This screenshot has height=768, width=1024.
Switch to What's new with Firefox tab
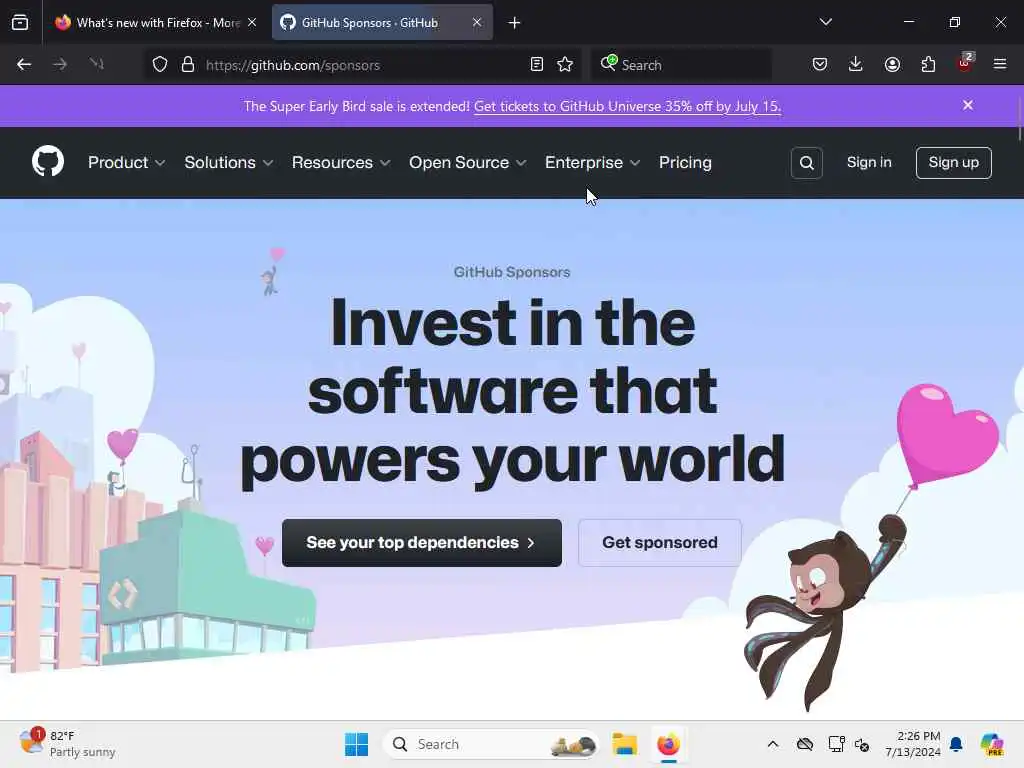155,22
